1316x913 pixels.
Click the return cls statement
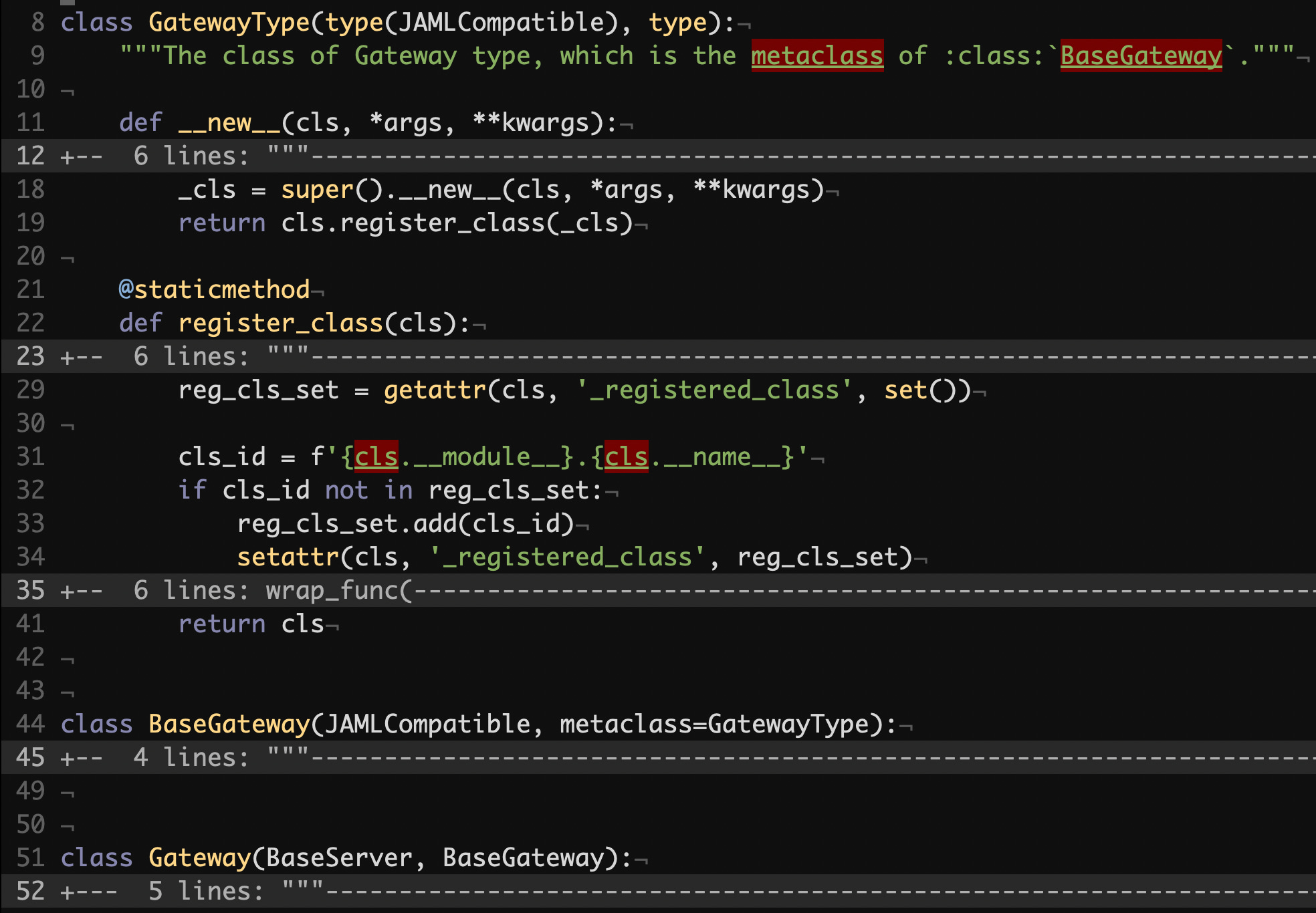tap(251, 624)
